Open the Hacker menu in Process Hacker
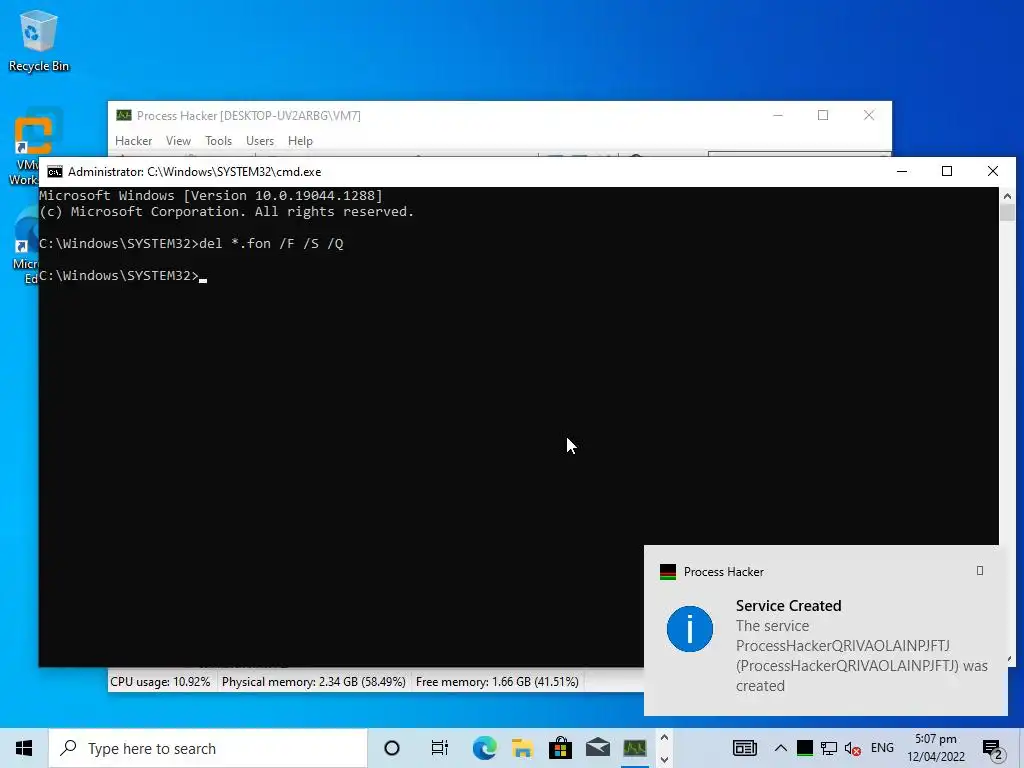 click(133, 141)
